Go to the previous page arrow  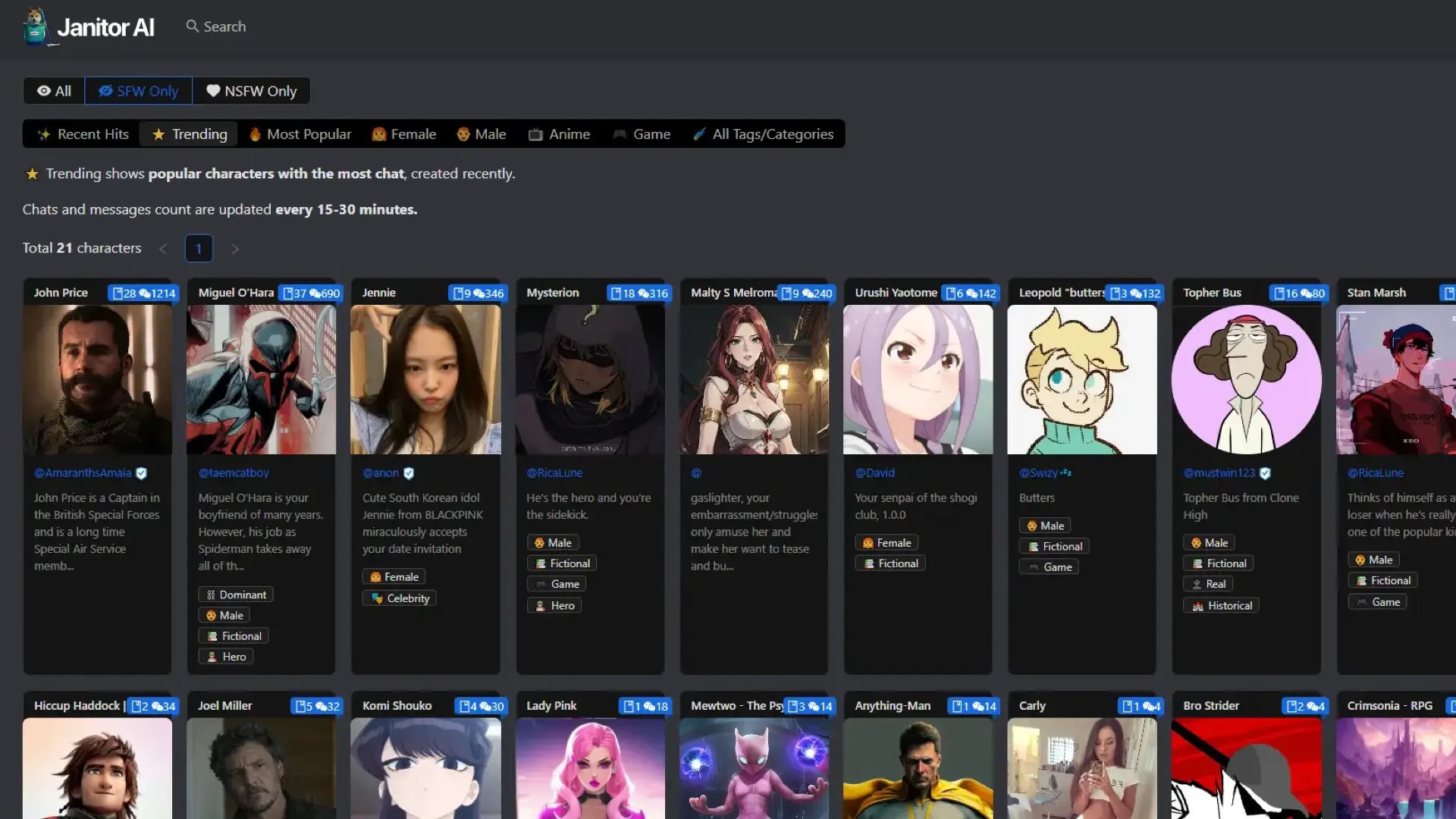(x=162, y=249)
